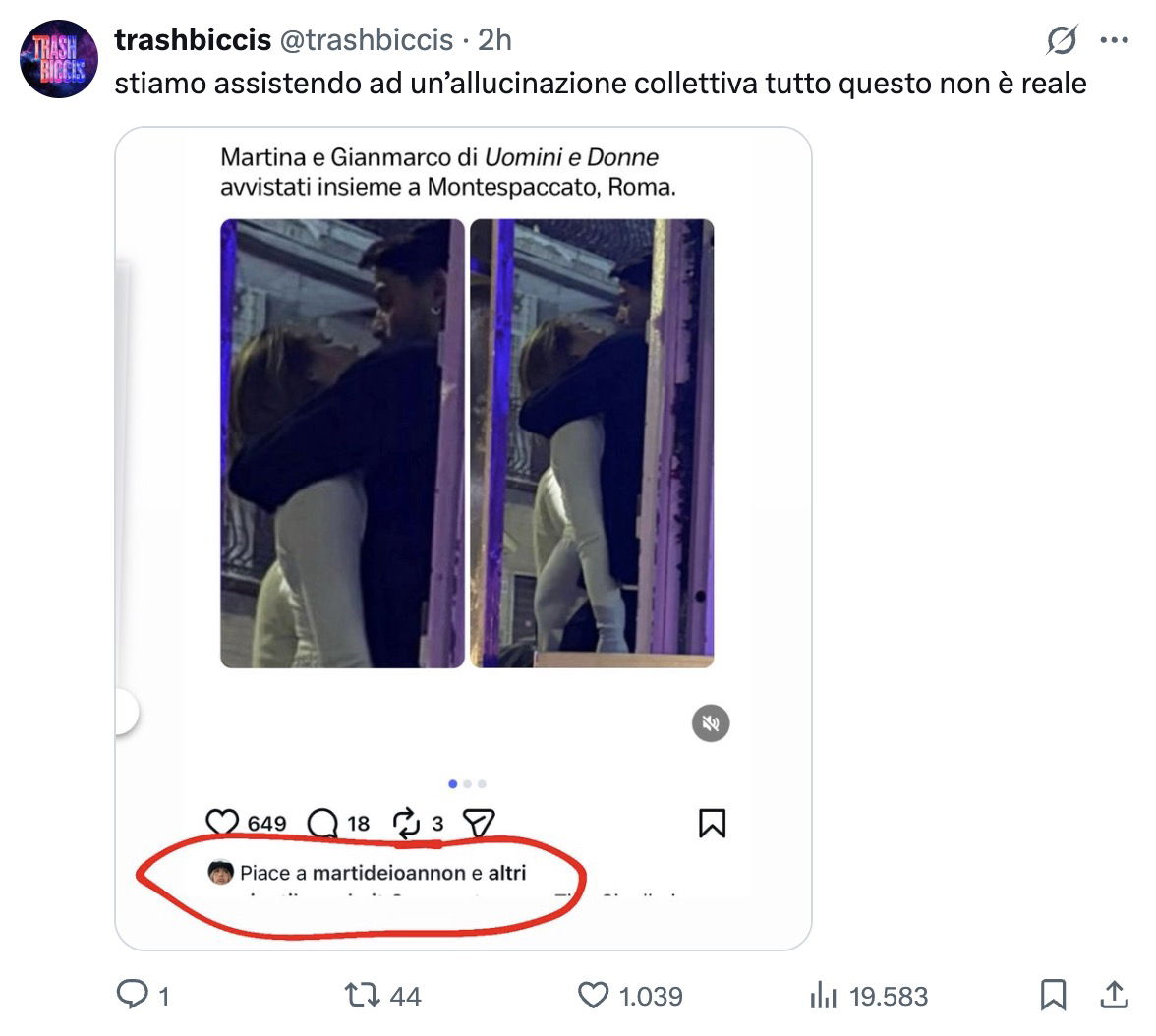This screenshot has height=1036, width=1156.
Task: Open the left photo of the couple
Action: [x=342, y=442]
